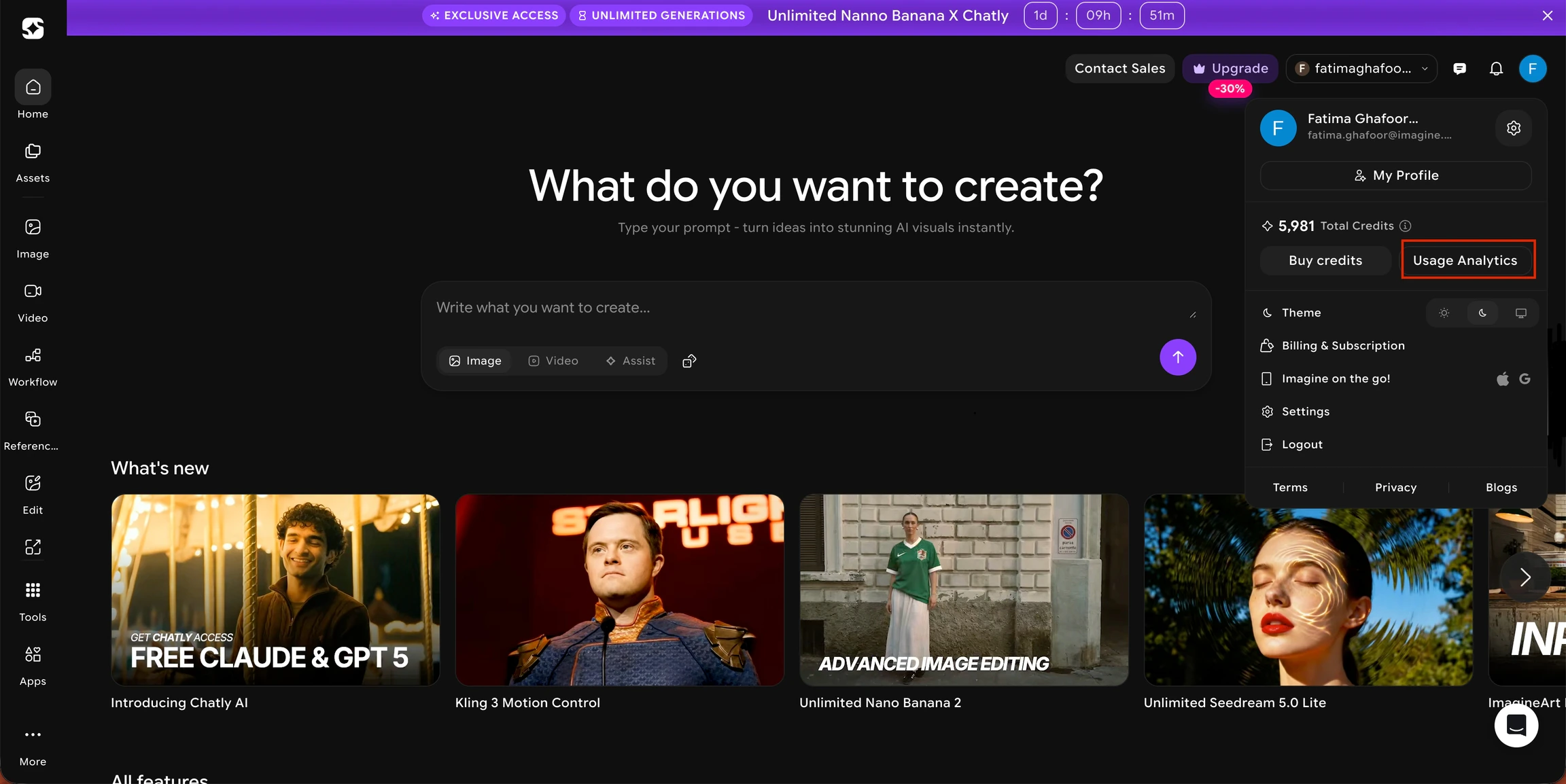Screen dimensions: 1566x784
Task: Open Settings from profile menu
Action: pos(1395,411)
